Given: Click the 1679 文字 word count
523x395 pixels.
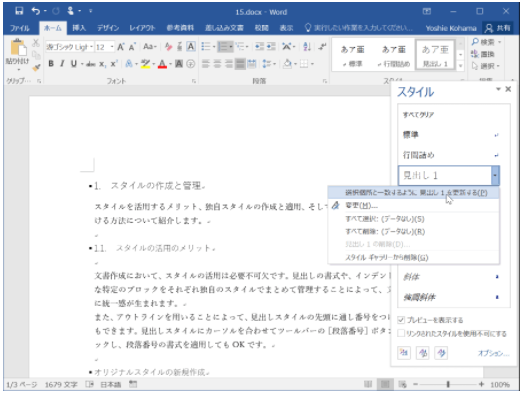Looking at the screenshot, I should point(61,385).
